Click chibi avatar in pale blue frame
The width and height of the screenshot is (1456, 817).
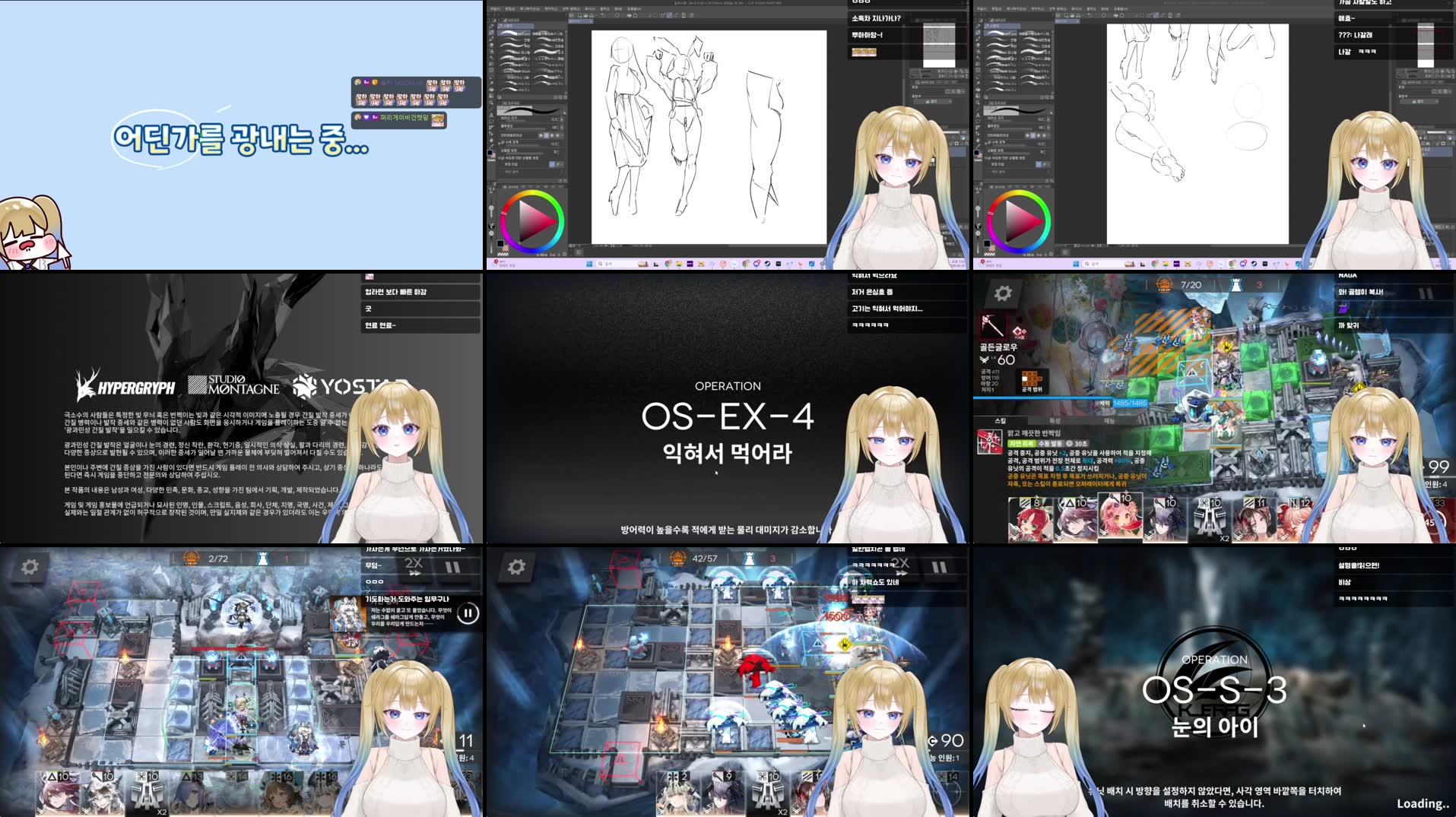34,233
